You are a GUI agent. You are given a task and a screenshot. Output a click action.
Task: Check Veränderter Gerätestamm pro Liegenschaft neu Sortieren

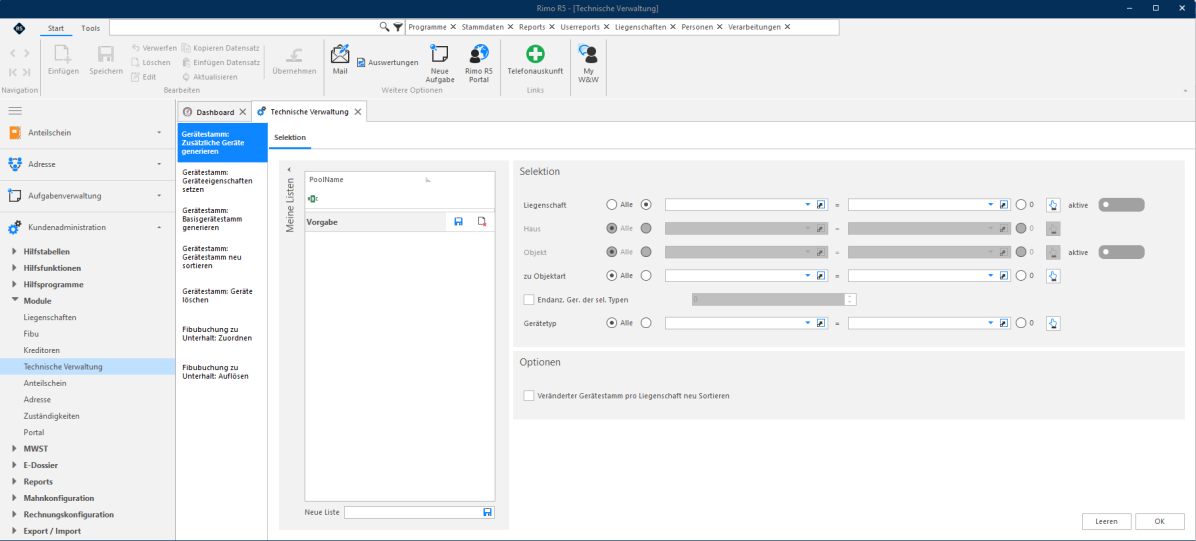point(529,395)
